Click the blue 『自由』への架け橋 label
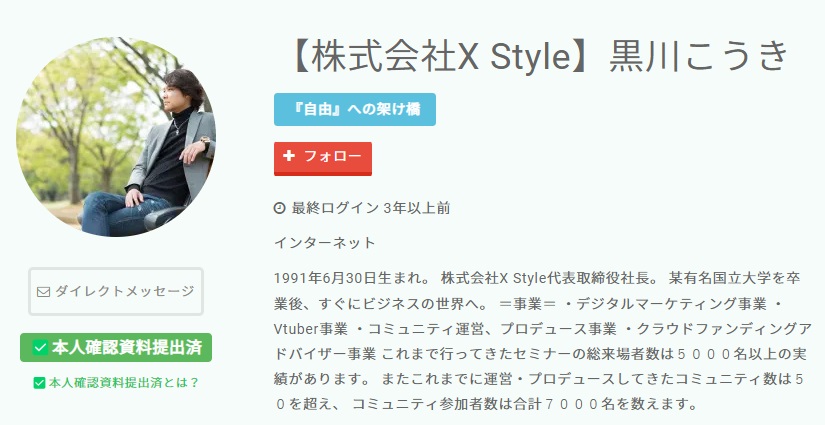This screenshot has width=825, height=425. coord(355,109)
